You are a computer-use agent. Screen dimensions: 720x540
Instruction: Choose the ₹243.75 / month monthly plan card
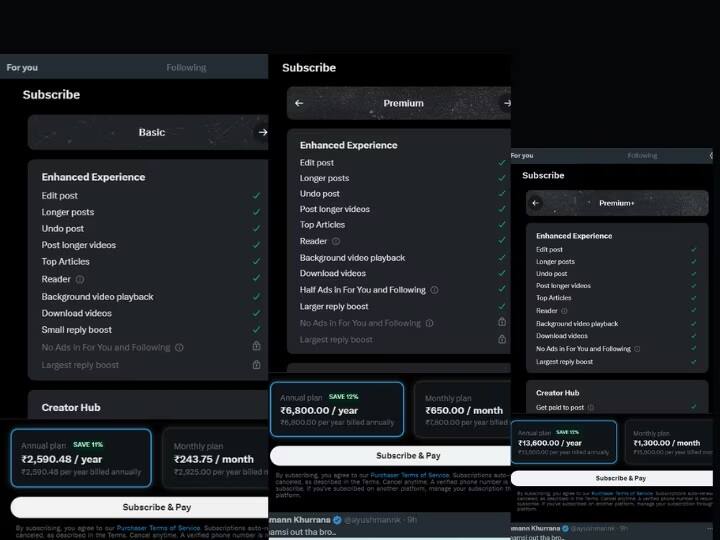(214, 459)
